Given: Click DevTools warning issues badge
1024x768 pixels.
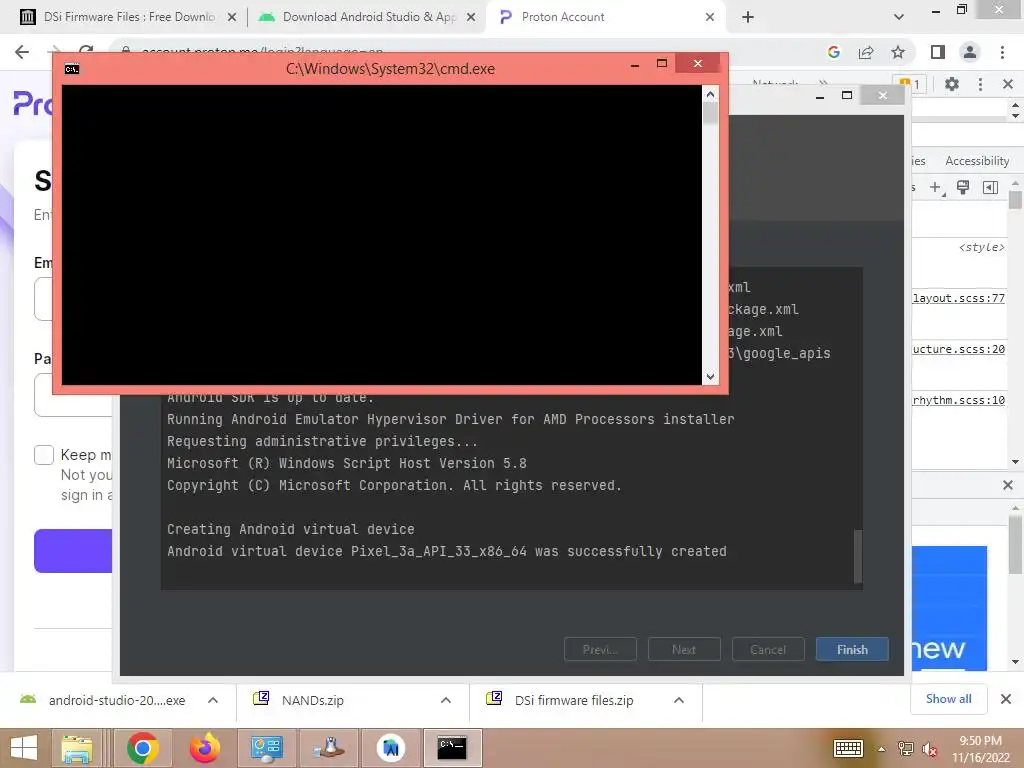Looking at the screenshot, I should click(x=910, y=84).
